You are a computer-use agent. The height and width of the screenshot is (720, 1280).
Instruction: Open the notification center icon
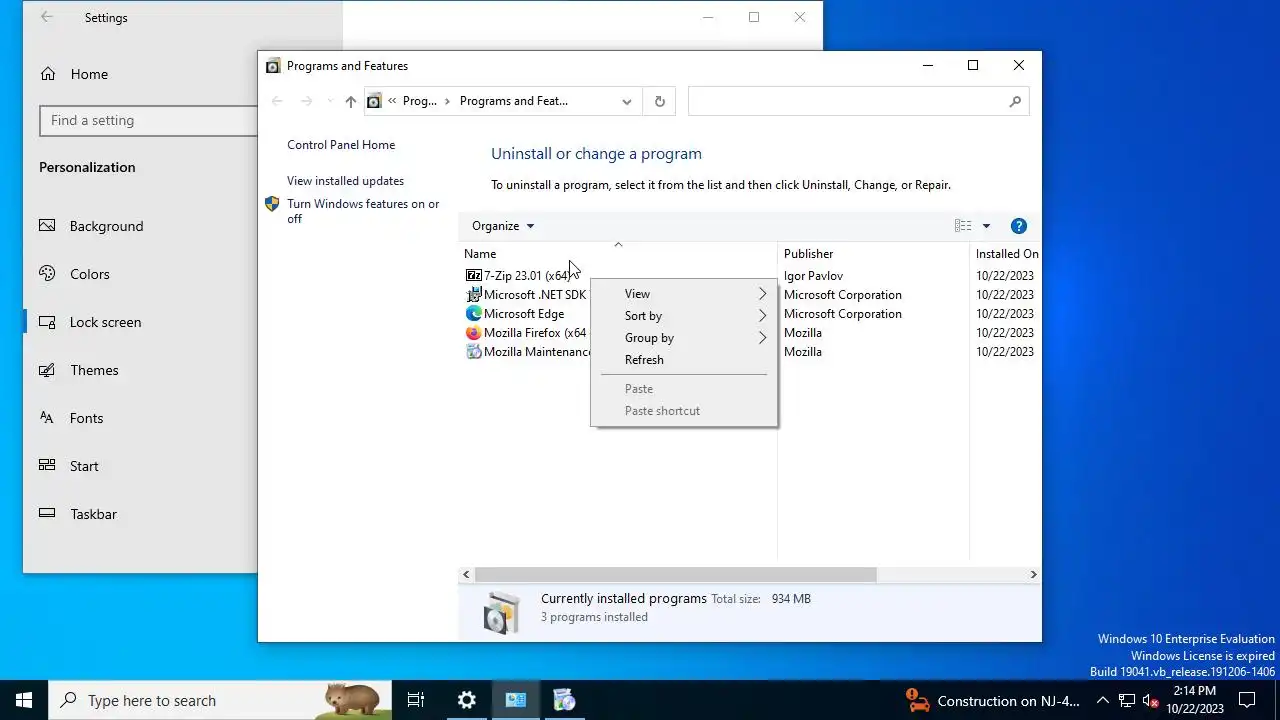[1248, 700]
